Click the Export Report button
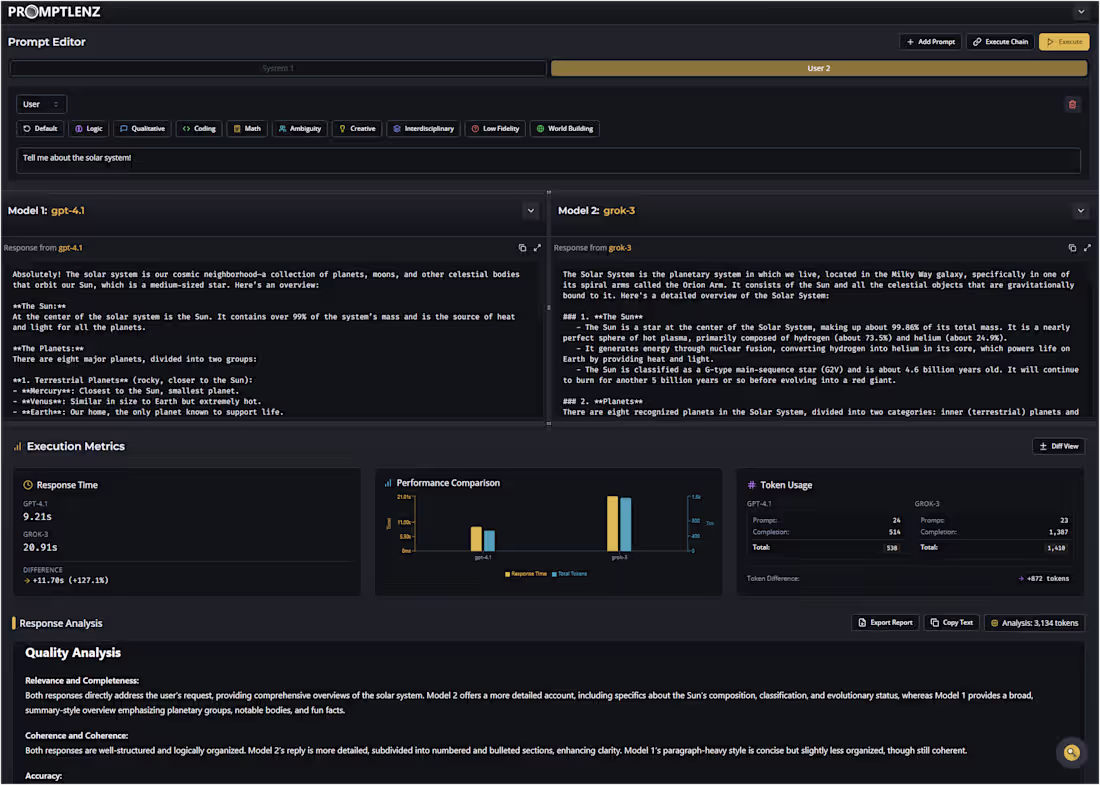The height and width of the screenshot is (785, 1100). [885, 623]
